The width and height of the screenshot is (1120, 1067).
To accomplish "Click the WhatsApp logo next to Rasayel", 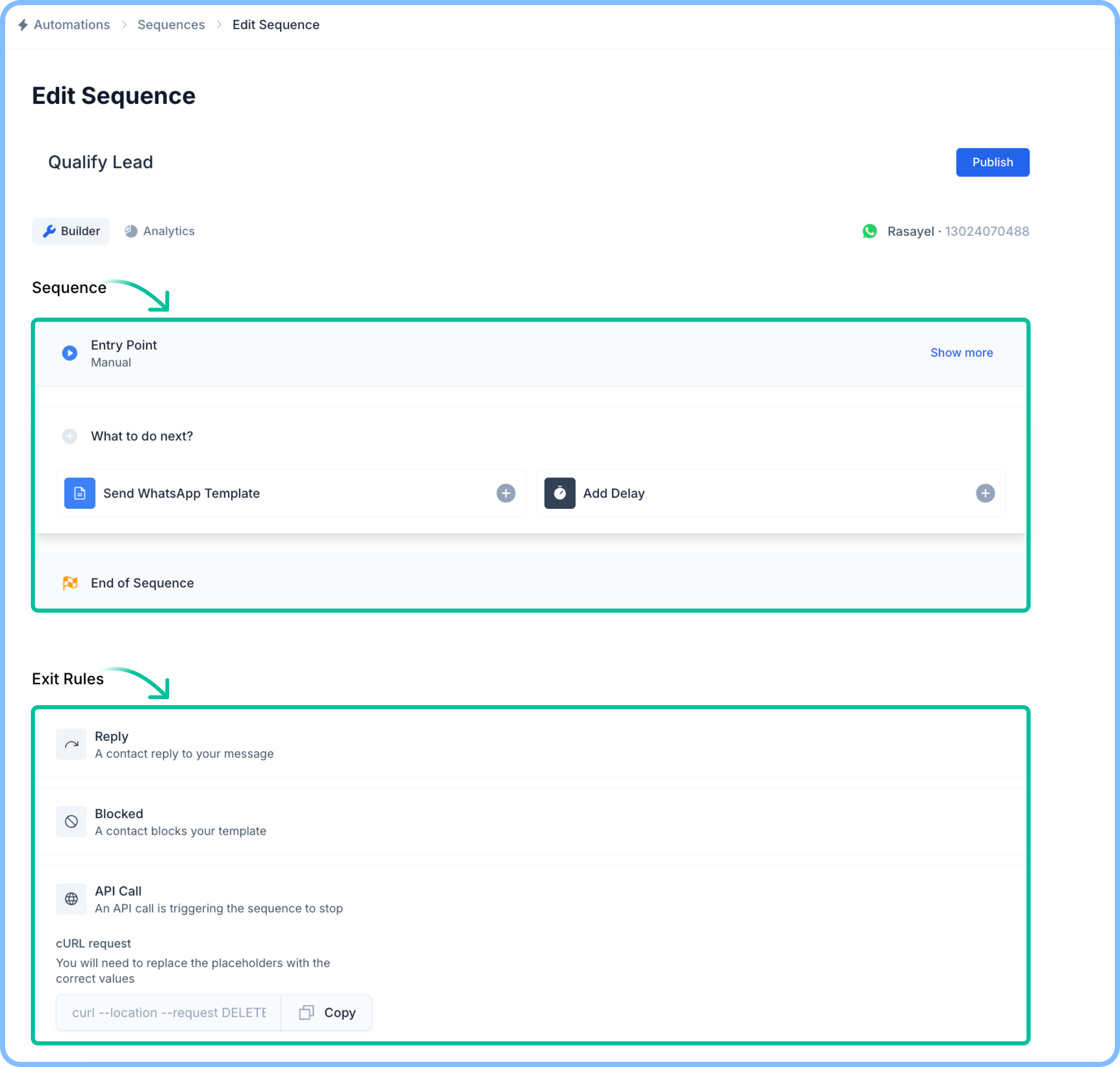I will click(869, 231).
